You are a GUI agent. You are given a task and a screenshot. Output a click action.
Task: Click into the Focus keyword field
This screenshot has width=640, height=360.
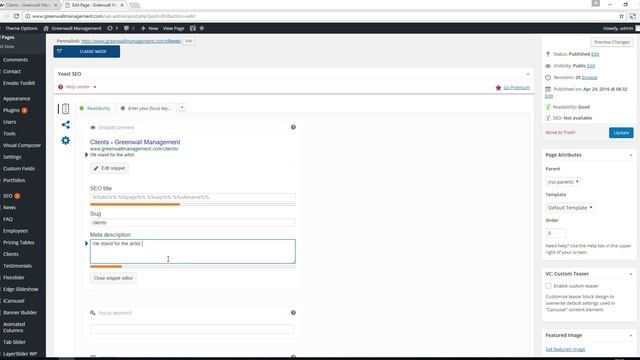[x=192, y=329]
